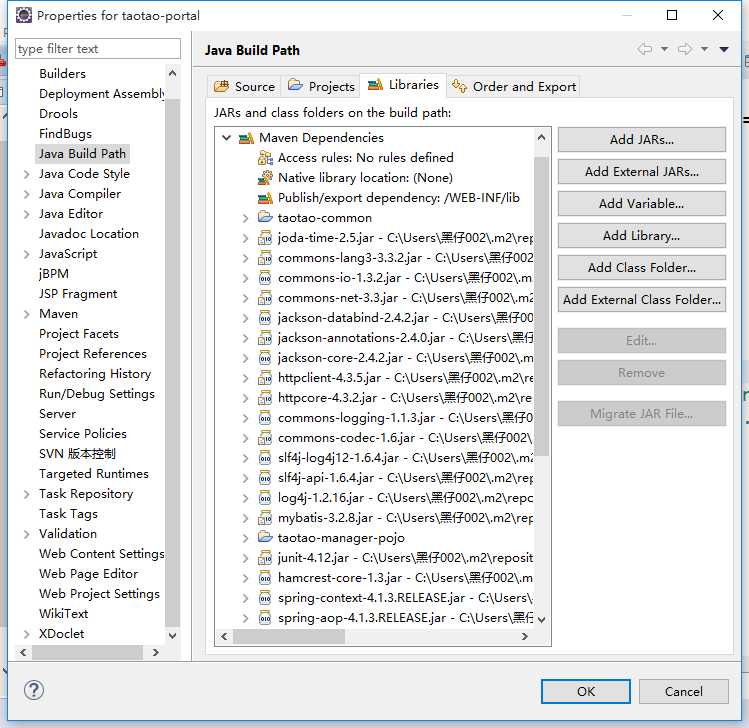Viewport: 749px width, 728px height.
Task: Click the slf4j-api-1.6.4.jar jar icon
Action: pyautogui.click(x=265, y=478)
